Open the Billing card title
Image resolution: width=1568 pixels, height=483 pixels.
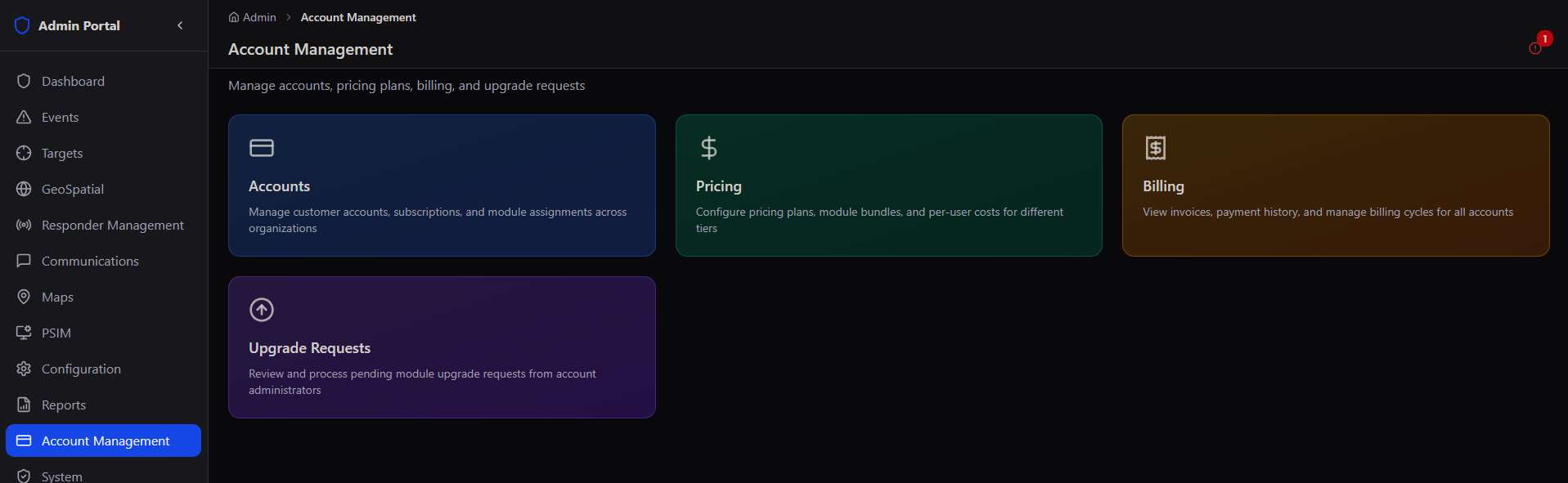(1163, 186)
